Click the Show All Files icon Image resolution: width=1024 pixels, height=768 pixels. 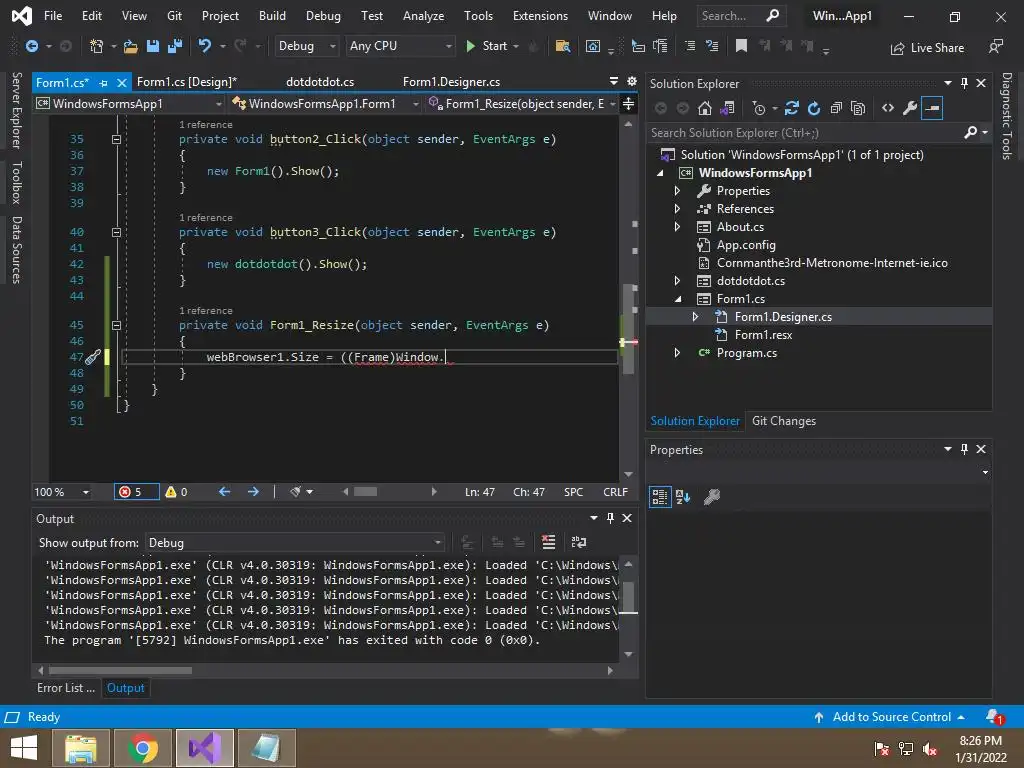[x=858, y=108]
